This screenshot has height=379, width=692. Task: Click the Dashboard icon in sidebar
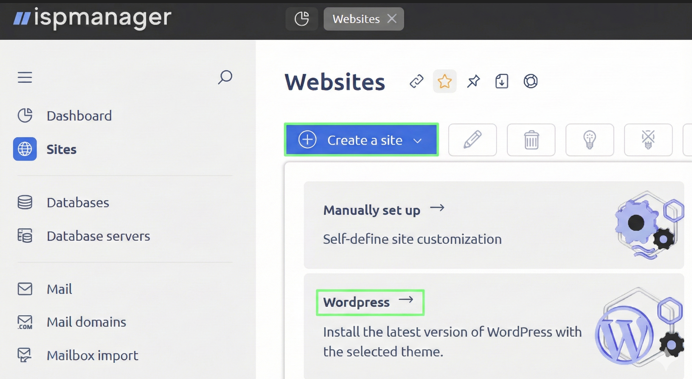25,116
